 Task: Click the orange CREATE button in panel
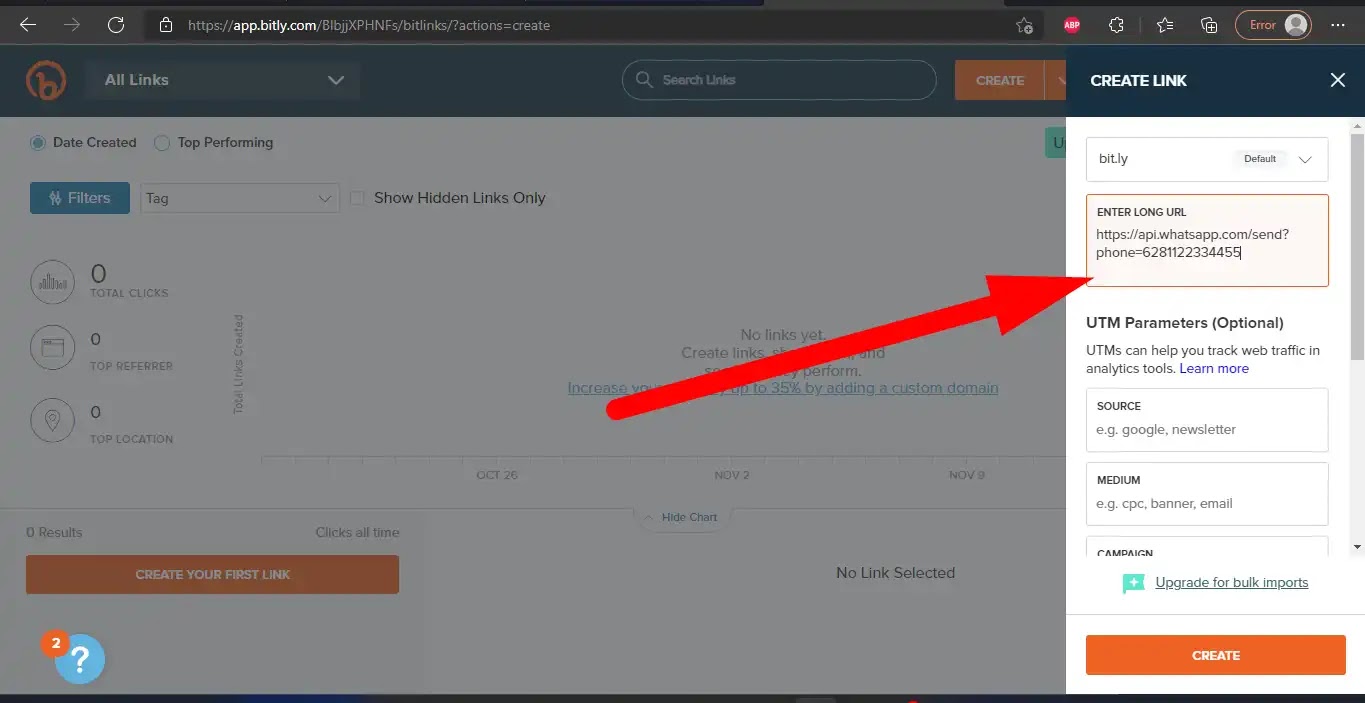point(1216,655)
